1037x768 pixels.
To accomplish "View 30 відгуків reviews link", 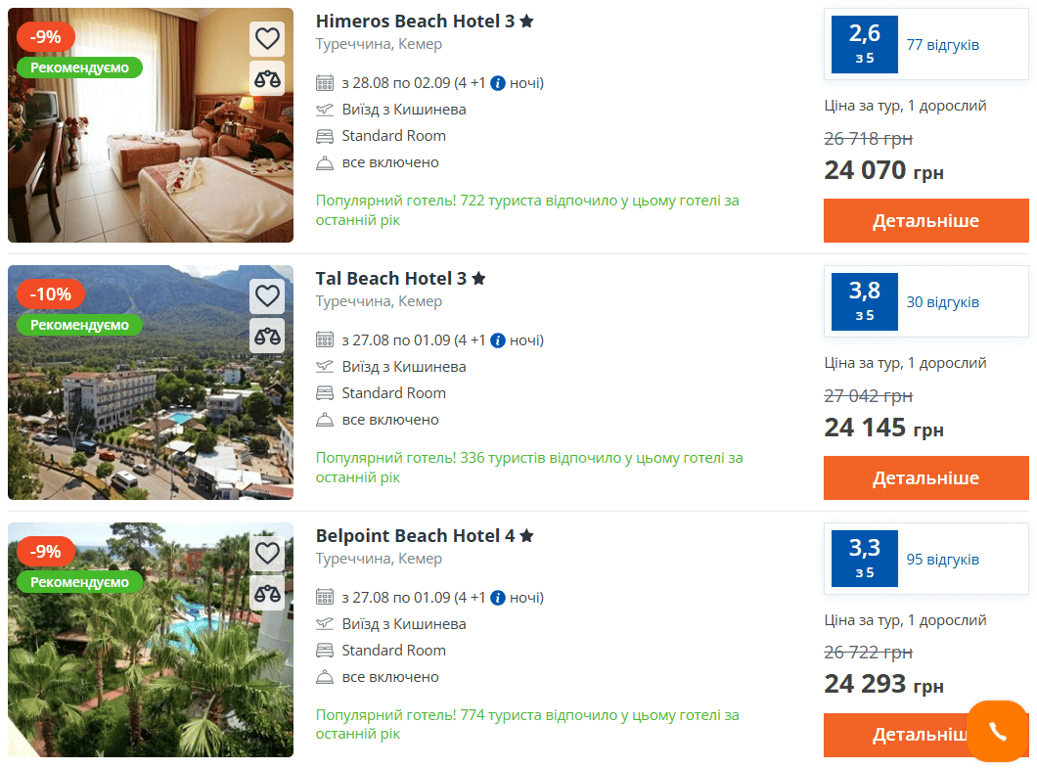I will click(942, 302).
